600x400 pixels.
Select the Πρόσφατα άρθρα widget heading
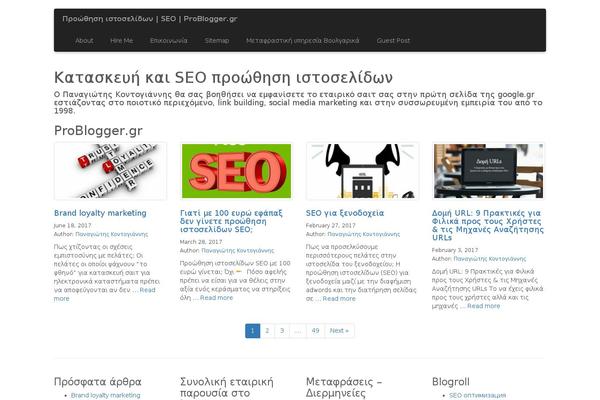click(98, 382)
